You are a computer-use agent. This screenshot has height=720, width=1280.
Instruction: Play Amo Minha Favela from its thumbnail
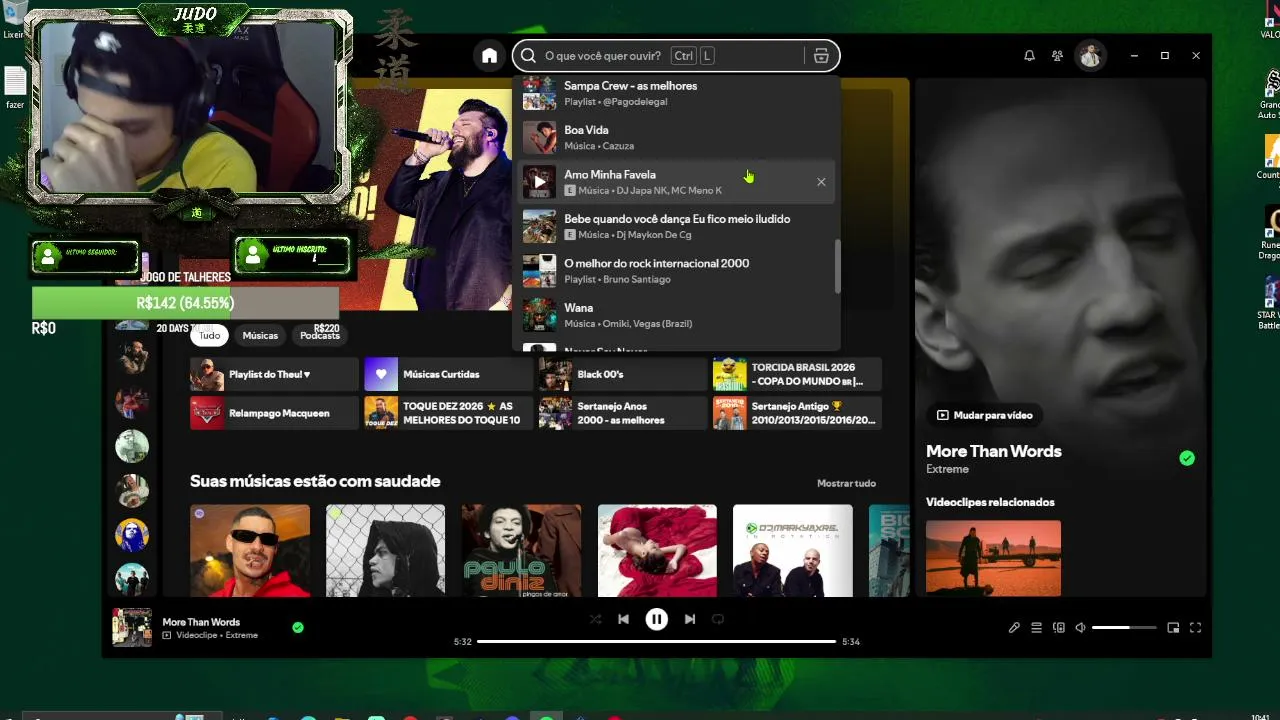point(539,182)
